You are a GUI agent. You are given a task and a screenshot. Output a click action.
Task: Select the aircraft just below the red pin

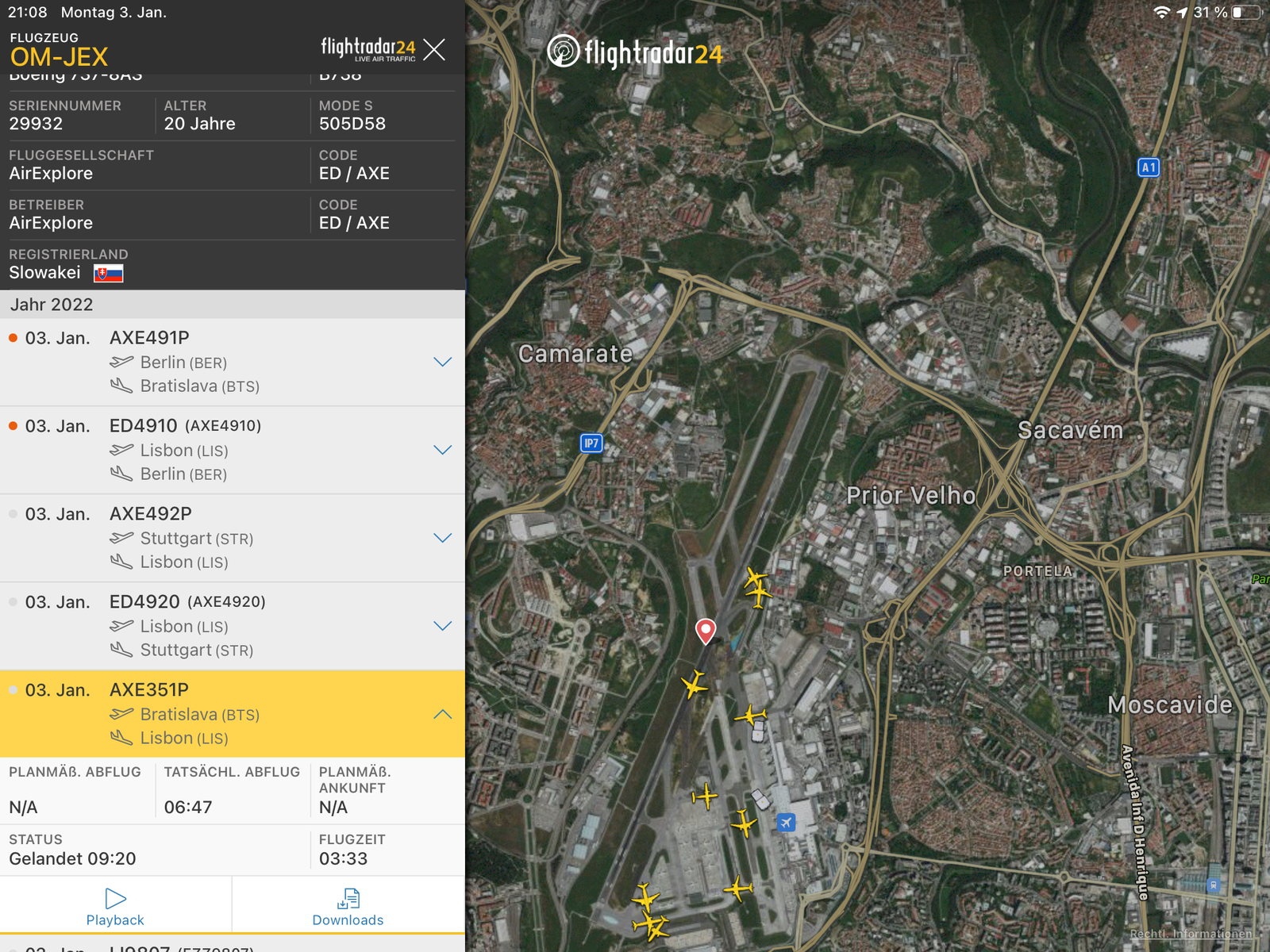coord(695,684)
